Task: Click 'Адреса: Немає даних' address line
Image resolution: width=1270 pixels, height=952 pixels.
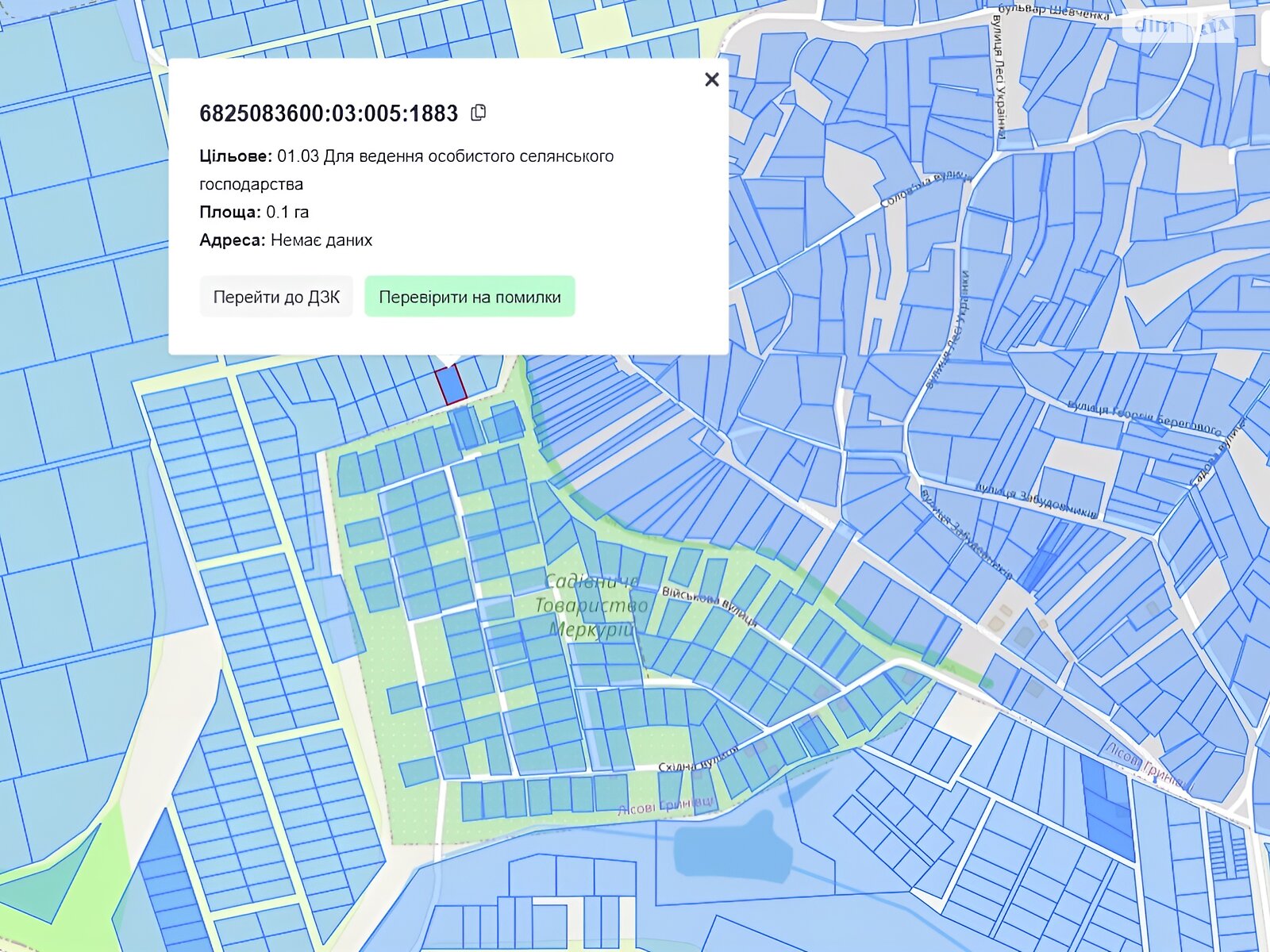Action: point(286,240)
